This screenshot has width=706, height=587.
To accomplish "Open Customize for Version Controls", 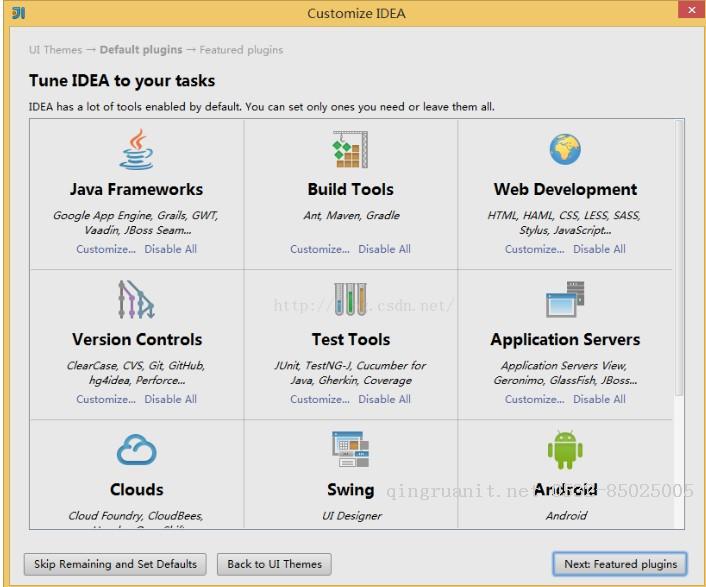I will click(106, 399).
